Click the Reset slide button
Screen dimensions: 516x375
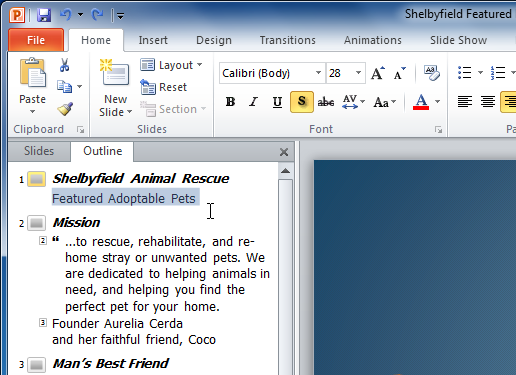(164, 87)
